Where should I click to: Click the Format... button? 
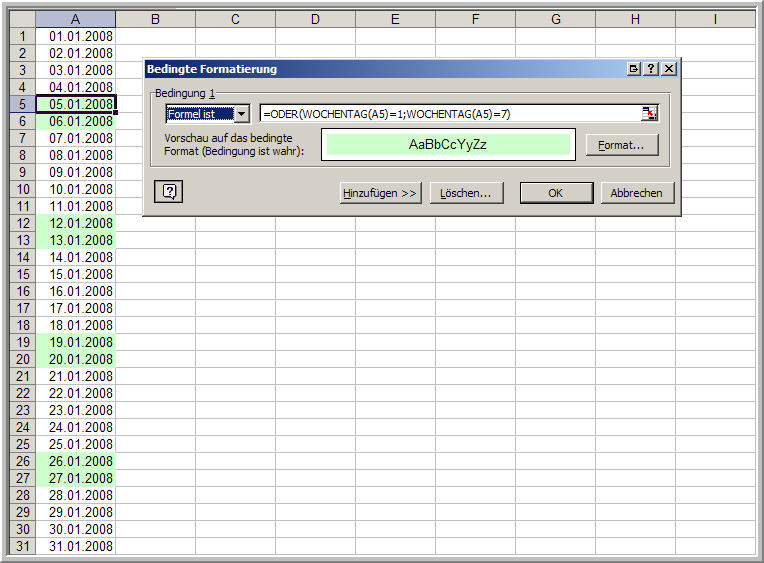621,145
